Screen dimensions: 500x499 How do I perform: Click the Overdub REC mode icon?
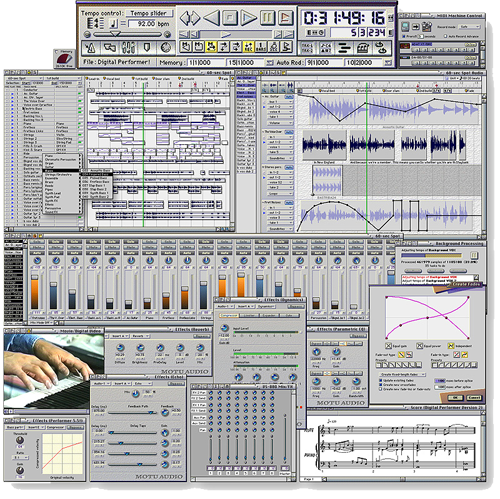click(248, 47)
